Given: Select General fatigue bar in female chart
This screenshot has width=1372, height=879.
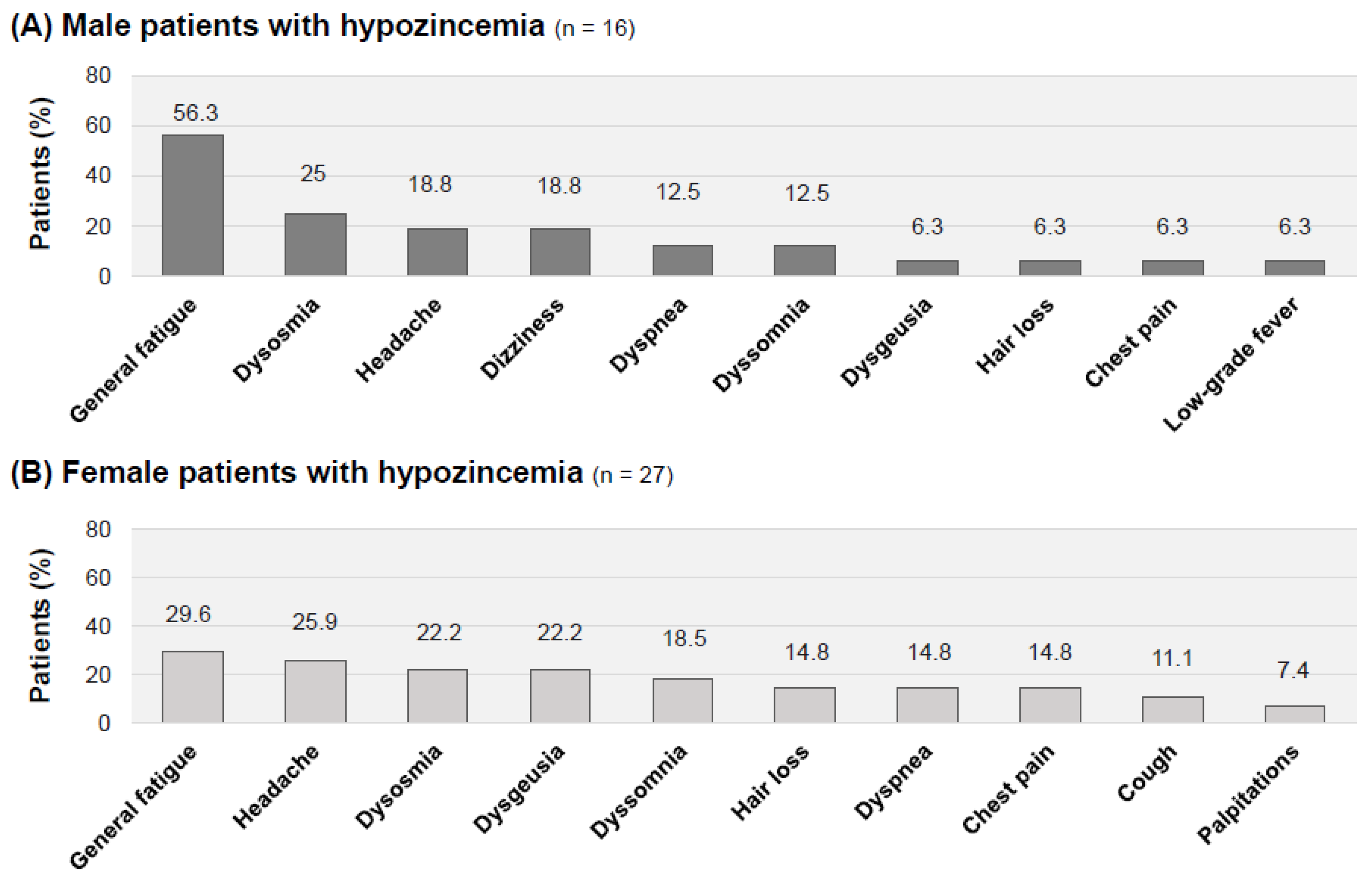Looking at the screenshot, I should (x=192, y=687).
